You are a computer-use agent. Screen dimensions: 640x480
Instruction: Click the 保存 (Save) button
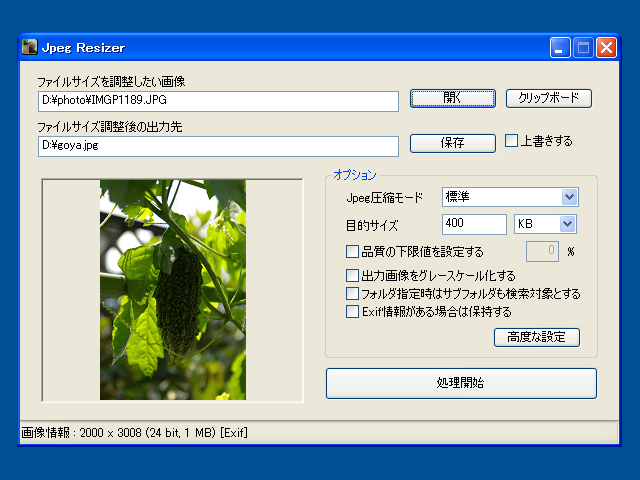[x=453, y=143]
